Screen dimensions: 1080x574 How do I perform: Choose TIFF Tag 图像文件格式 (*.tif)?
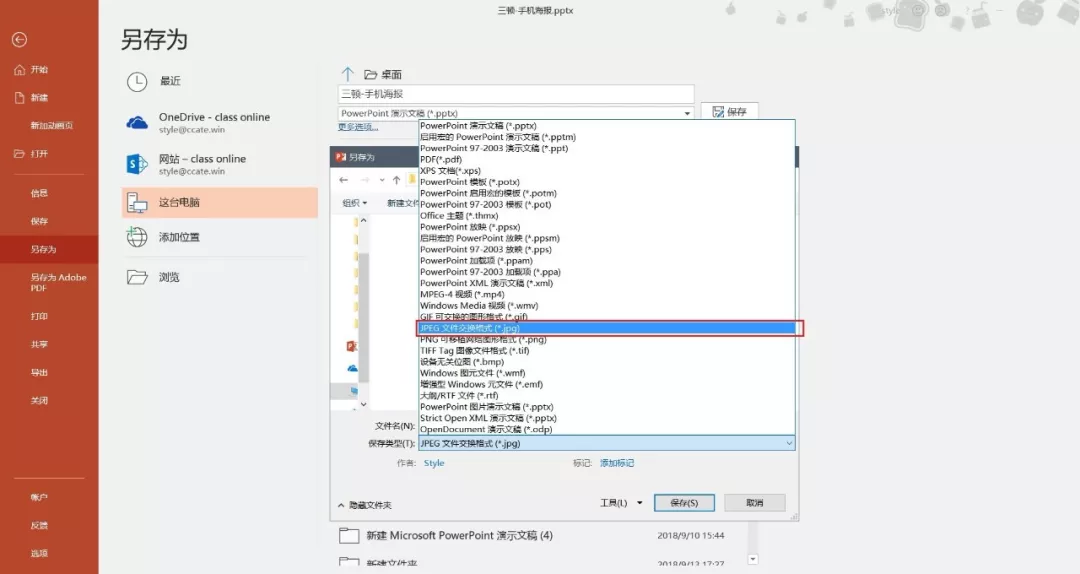click(x=607, y=351)
